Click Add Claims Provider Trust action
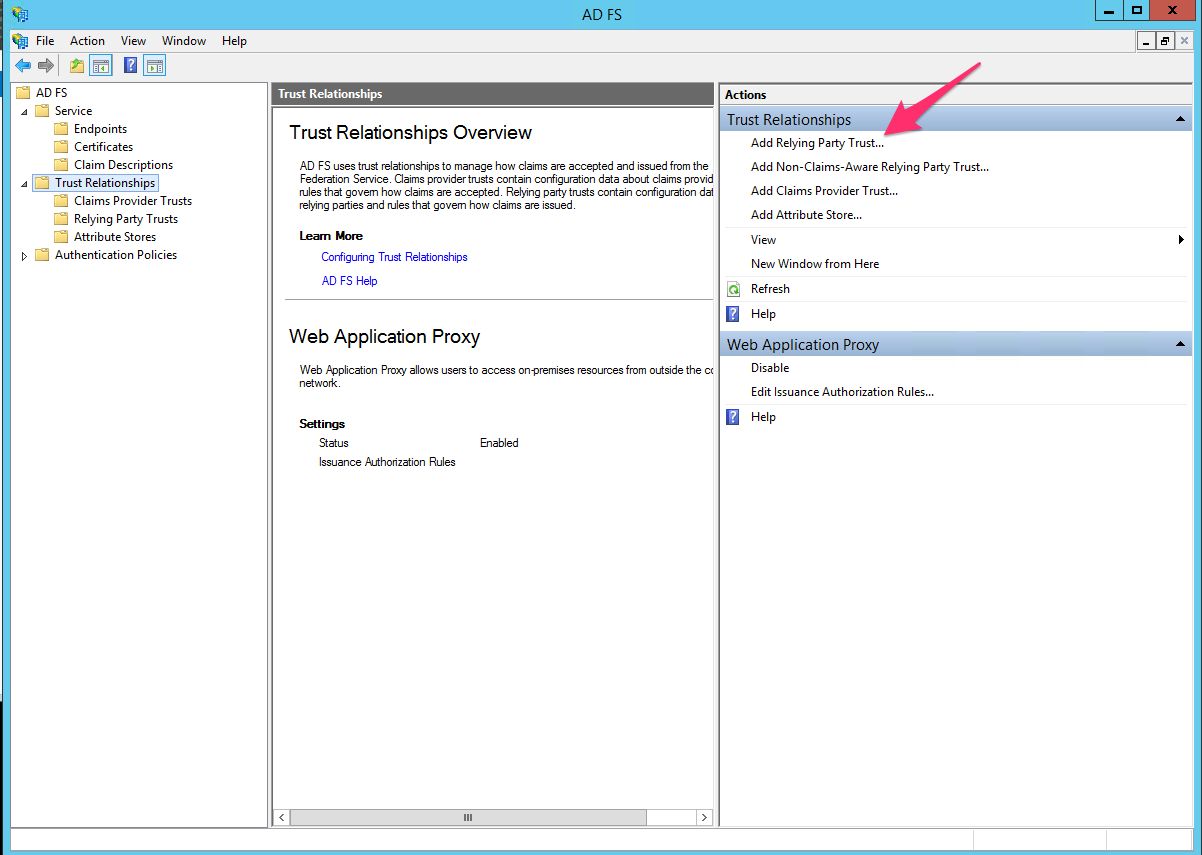 click(824, 191)
